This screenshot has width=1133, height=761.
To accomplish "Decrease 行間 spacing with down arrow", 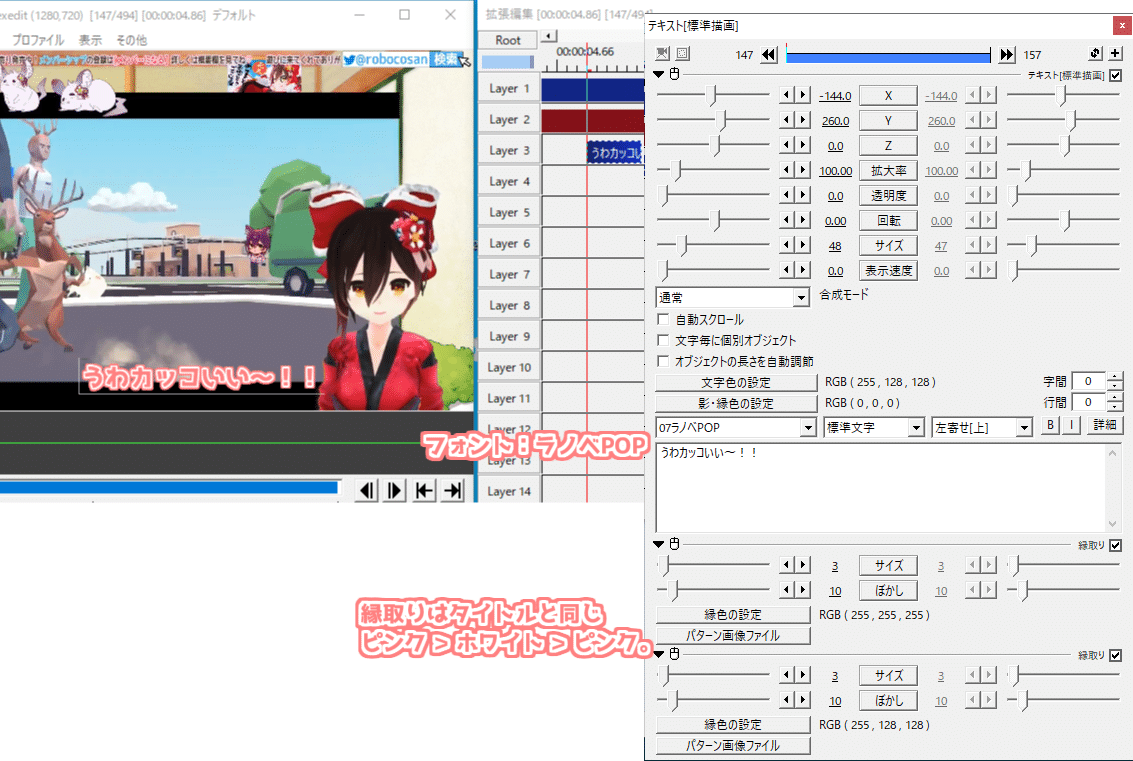I will 1113,407.
